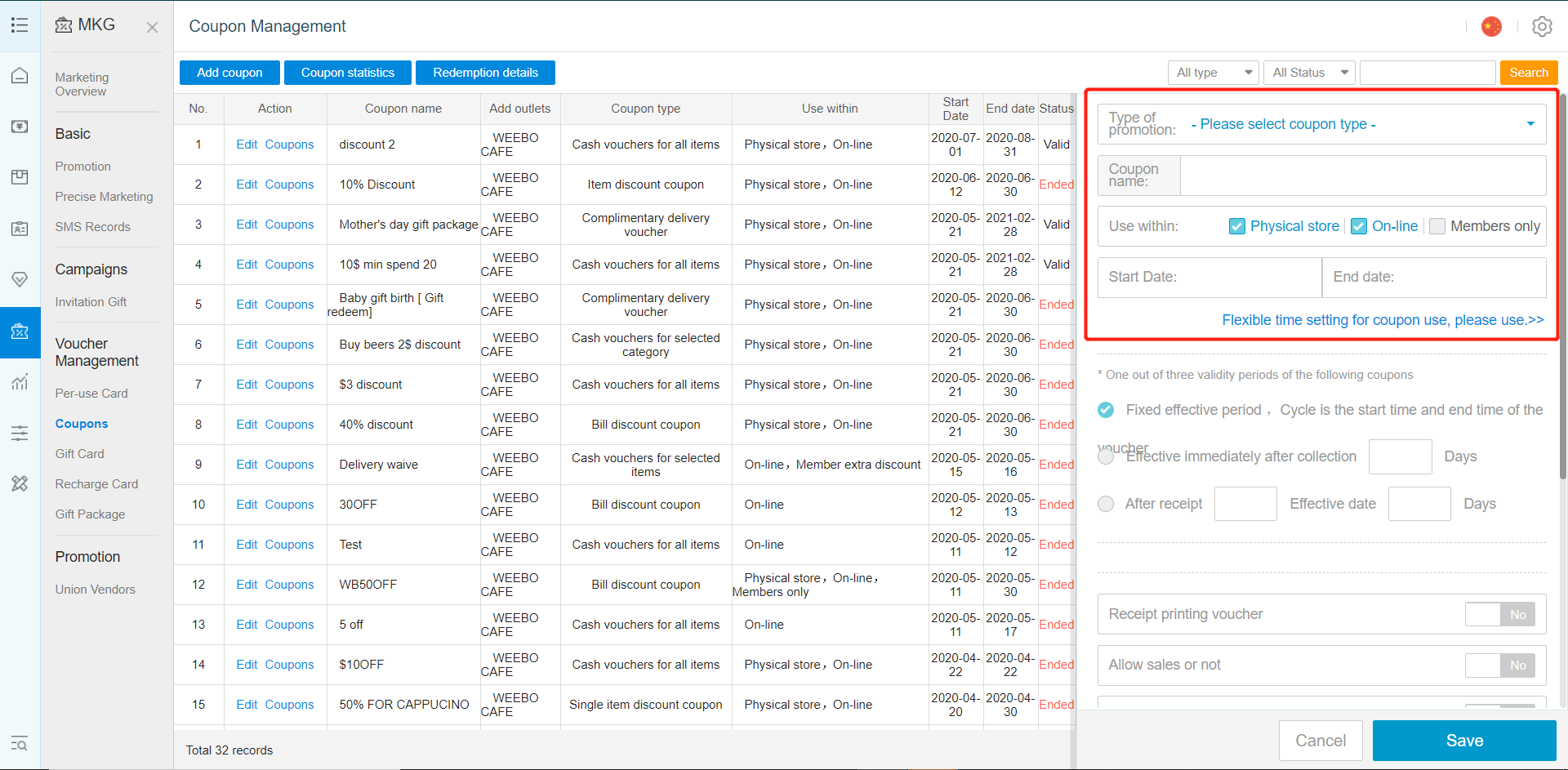The image size is (1568, 770).
Task: Select the active voucher marketing icon in left rail
Action: [x=20, y=332]
